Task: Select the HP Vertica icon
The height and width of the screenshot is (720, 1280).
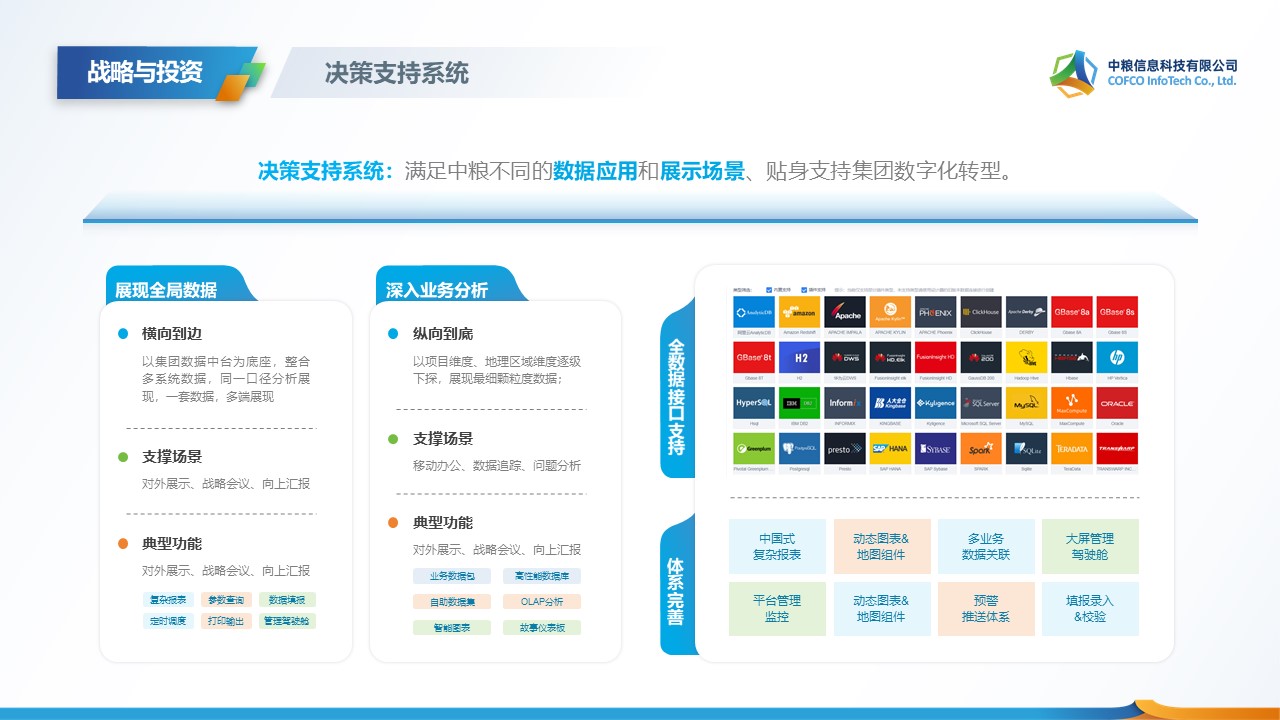Action: click(1117, 357)
